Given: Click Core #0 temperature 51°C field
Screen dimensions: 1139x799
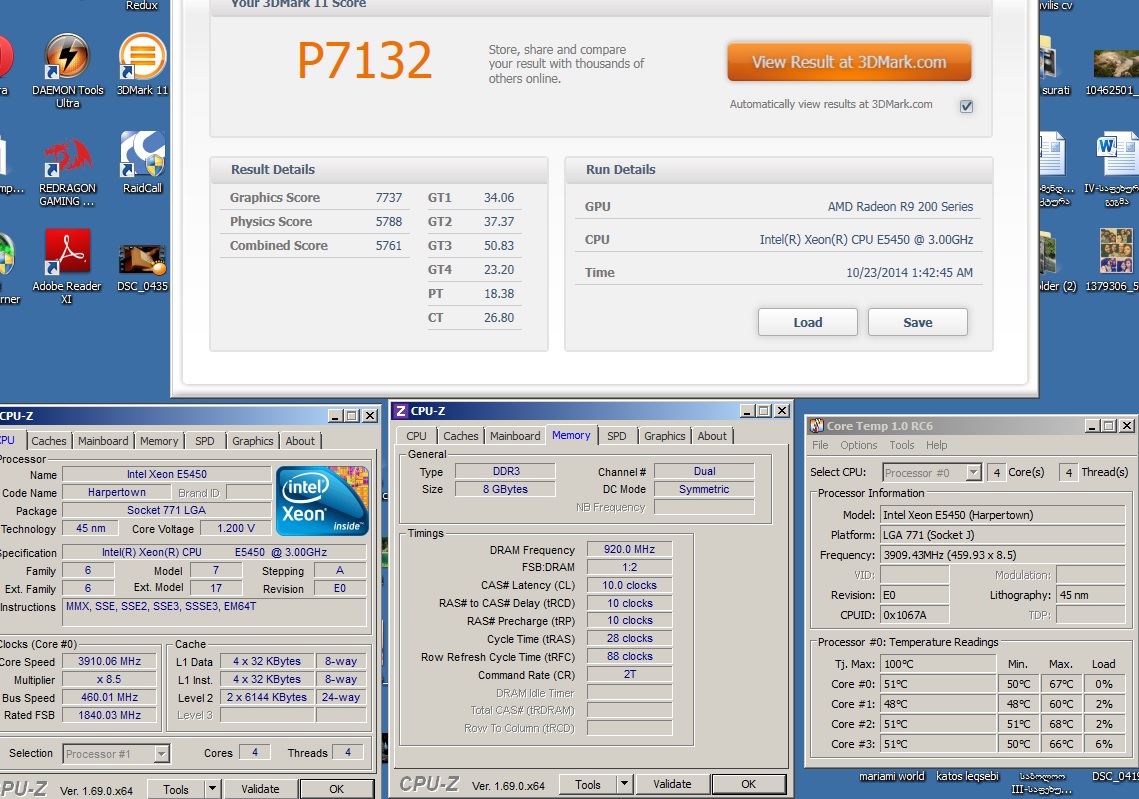Looking at the screenshot, I should (x=938, y=684).
